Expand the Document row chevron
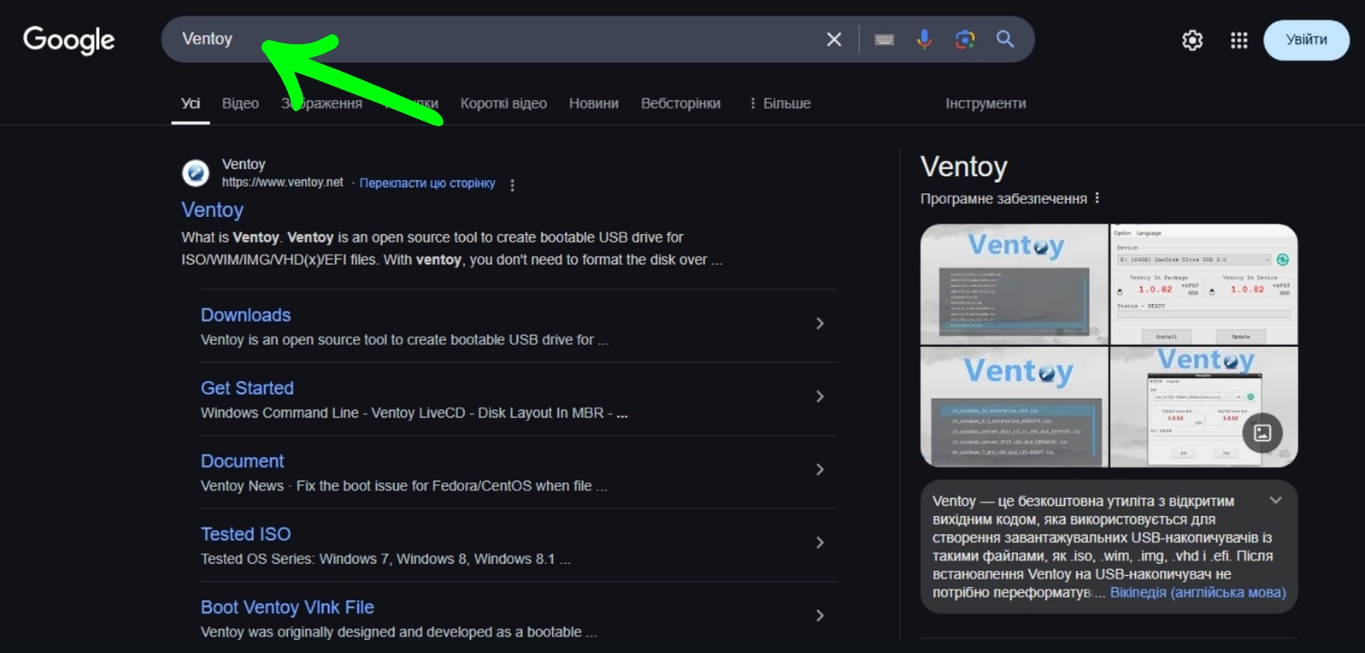The height and width of the screenshot is (653, 1365). [819, 469]
